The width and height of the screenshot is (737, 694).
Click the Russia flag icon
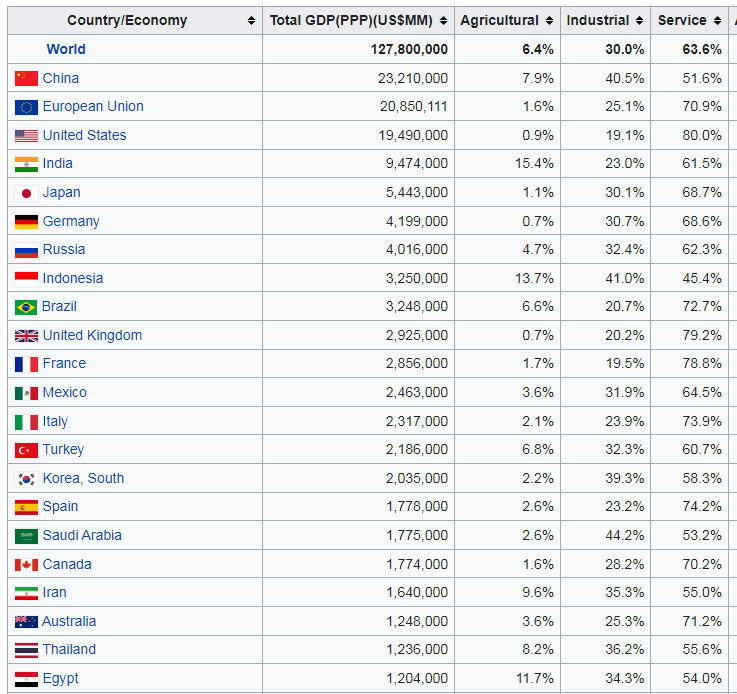click(x=26, y=250)
